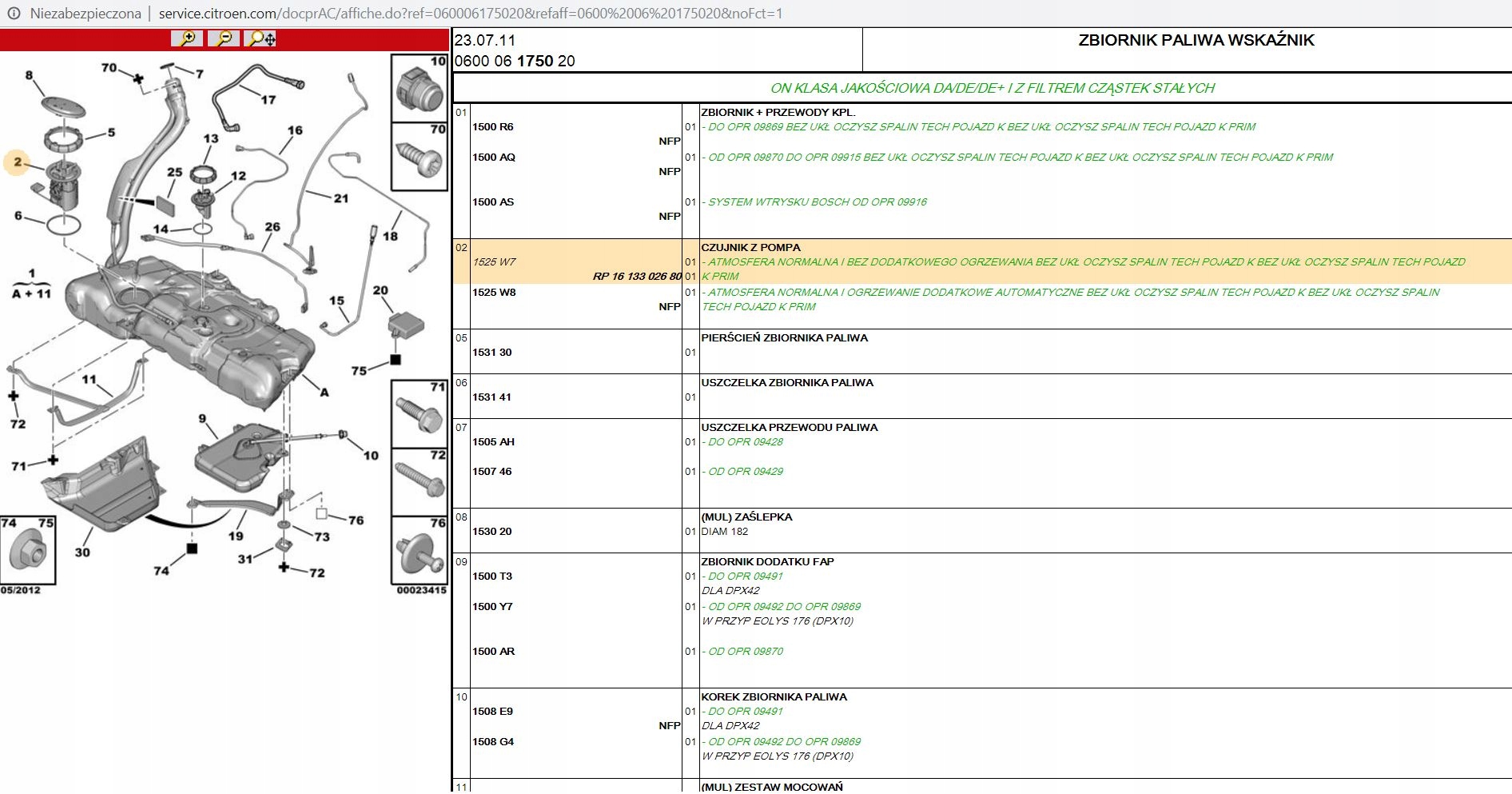The width and height of the screenshot is (1512, 794).
Task: Click part number 1500 R6
Action: 493,126
